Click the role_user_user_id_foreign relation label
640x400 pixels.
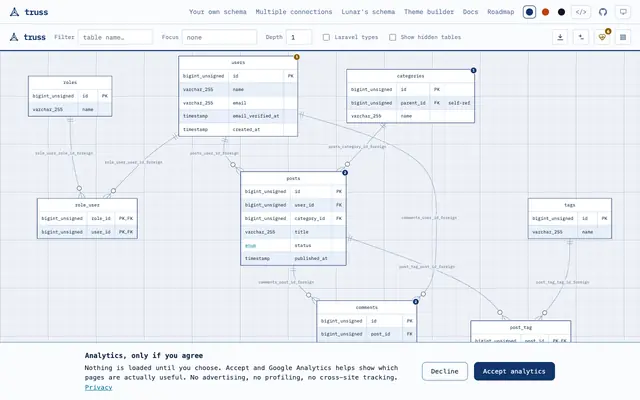click(133, 162)
